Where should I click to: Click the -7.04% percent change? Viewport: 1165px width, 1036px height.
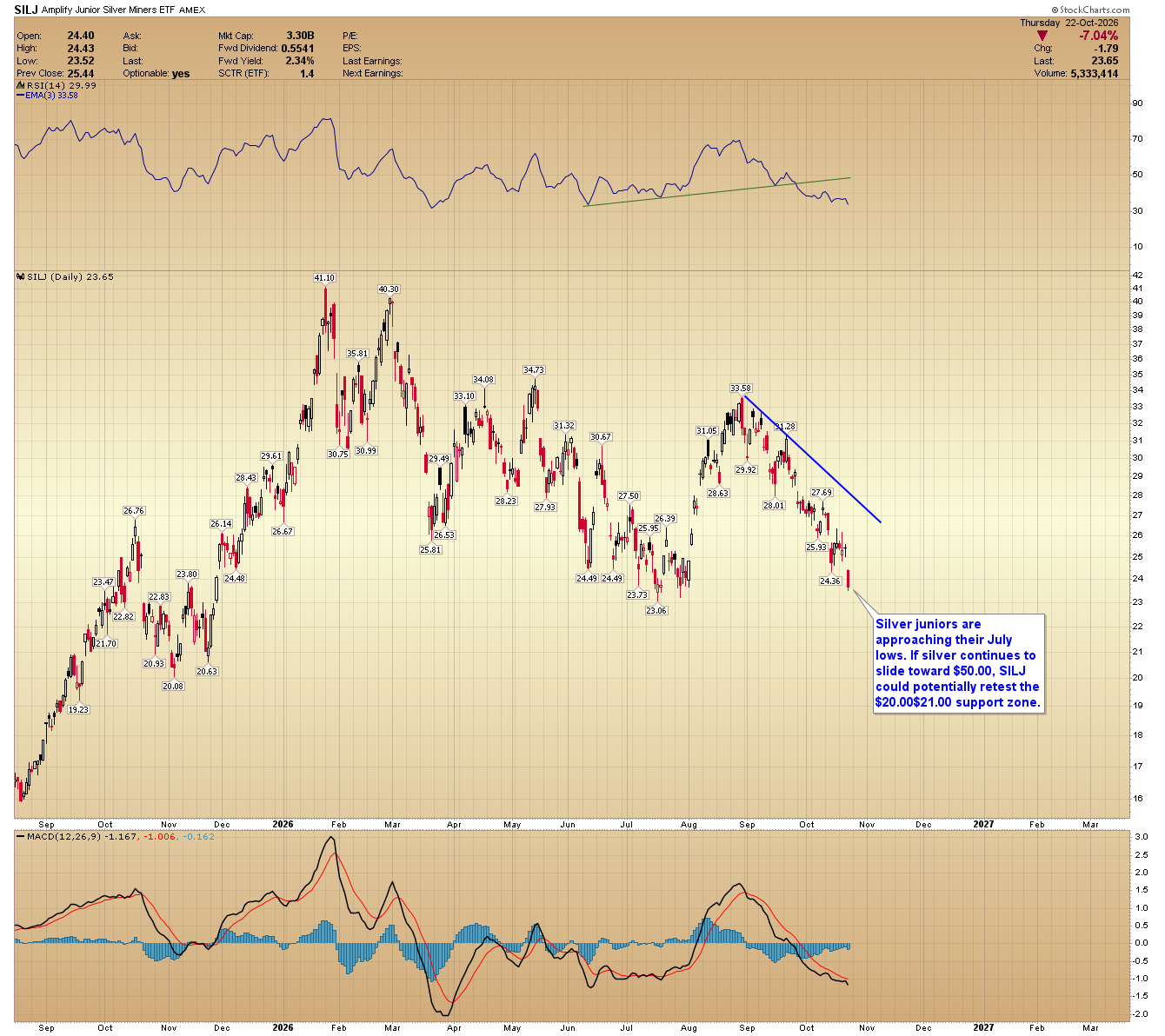(1098, 36)
